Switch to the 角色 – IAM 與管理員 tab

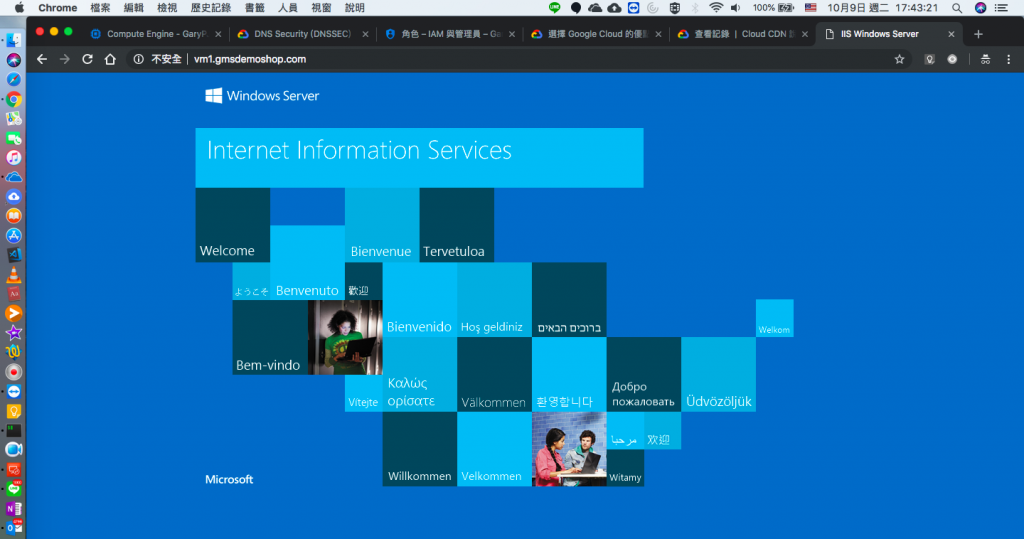click(449, 34)
